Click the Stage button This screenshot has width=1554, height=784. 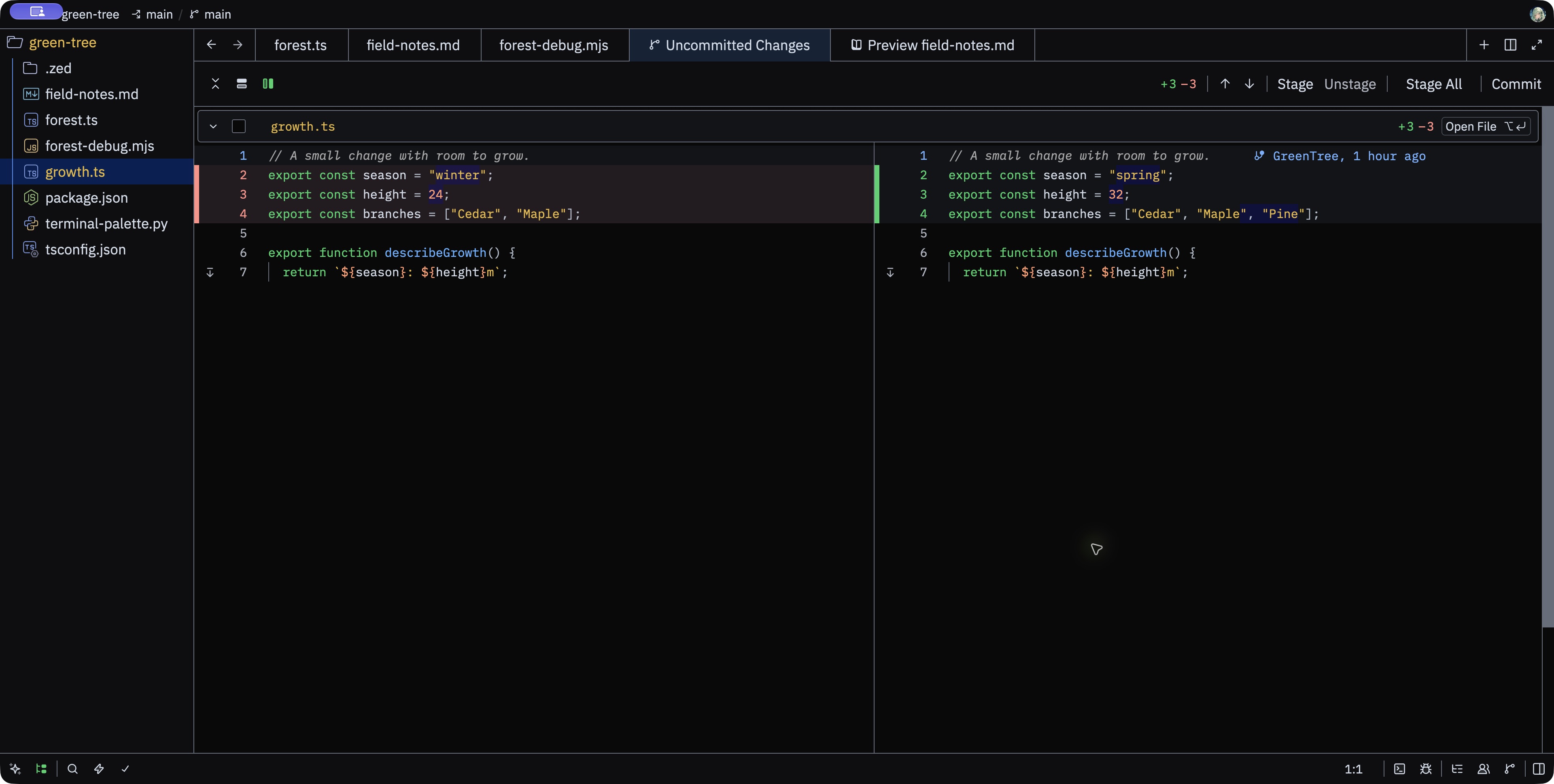1295,84
